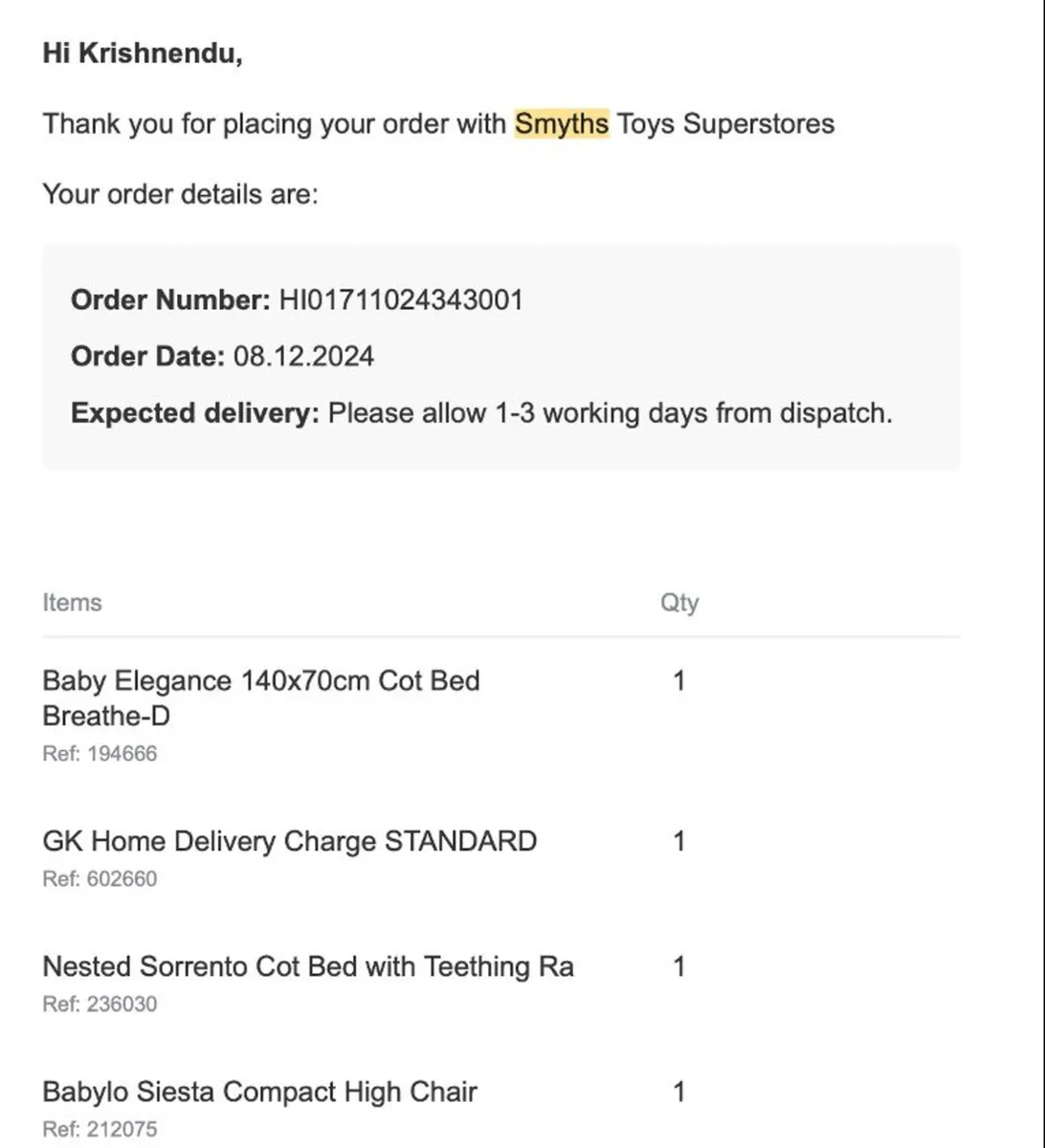This screenshot has width=1045, height=1148.
Task: Click order number HI01711024343001
Action: (x=401, y=300)
